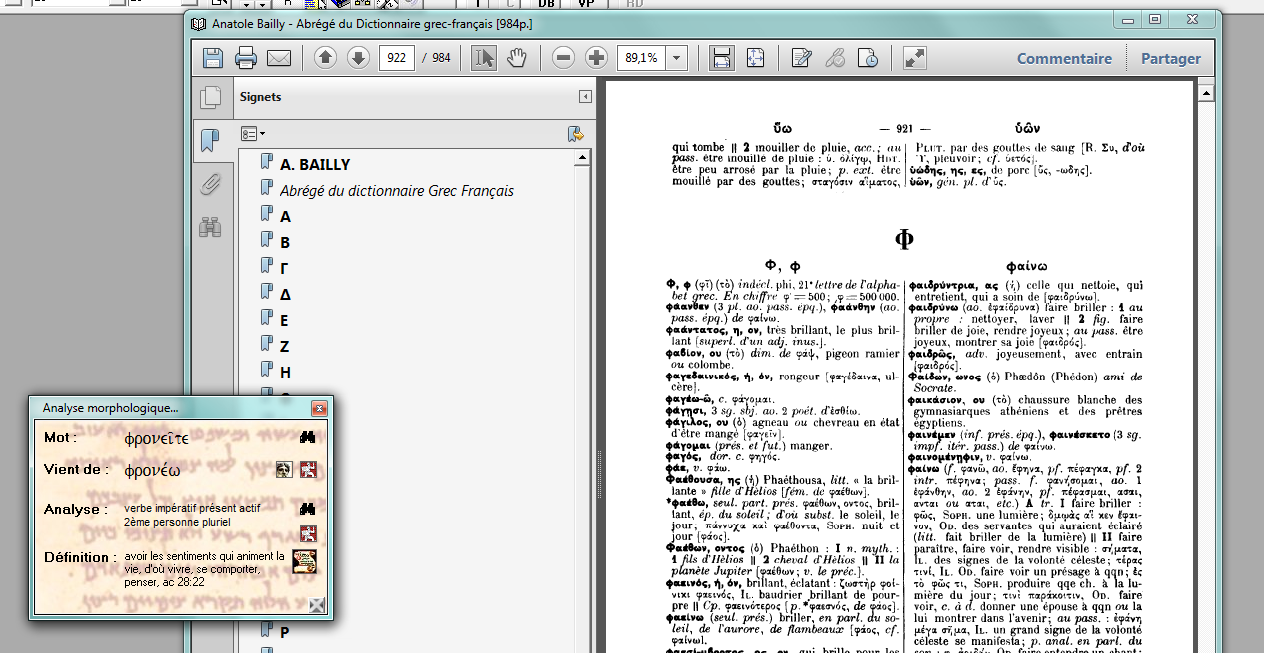The height and width of the screenshot is (653, 1264).
Task: Close the Analyse morphologique window
Action: click(x=319, y=408)
